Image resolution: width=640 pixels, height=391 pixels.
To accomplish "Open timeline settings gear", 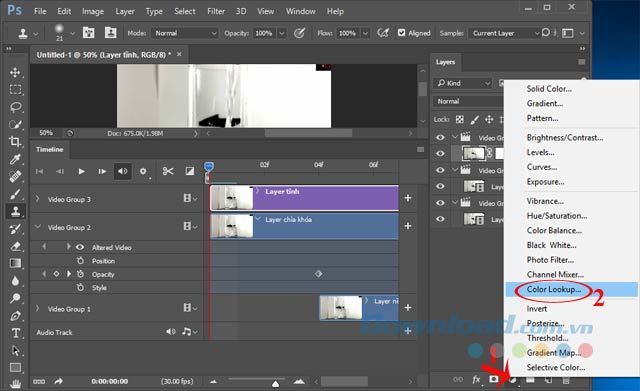I will (143, 171).
